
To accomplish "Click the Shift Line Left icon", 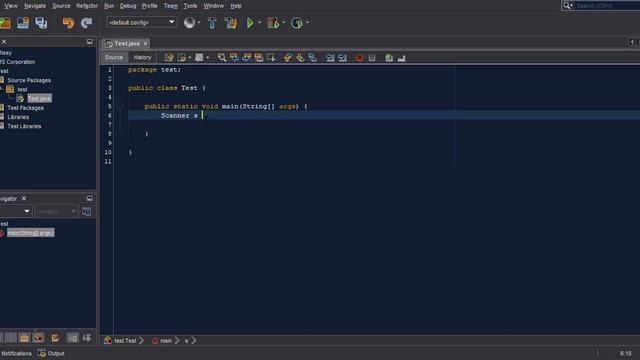I will pyautogui.click(x=330, y=58).
